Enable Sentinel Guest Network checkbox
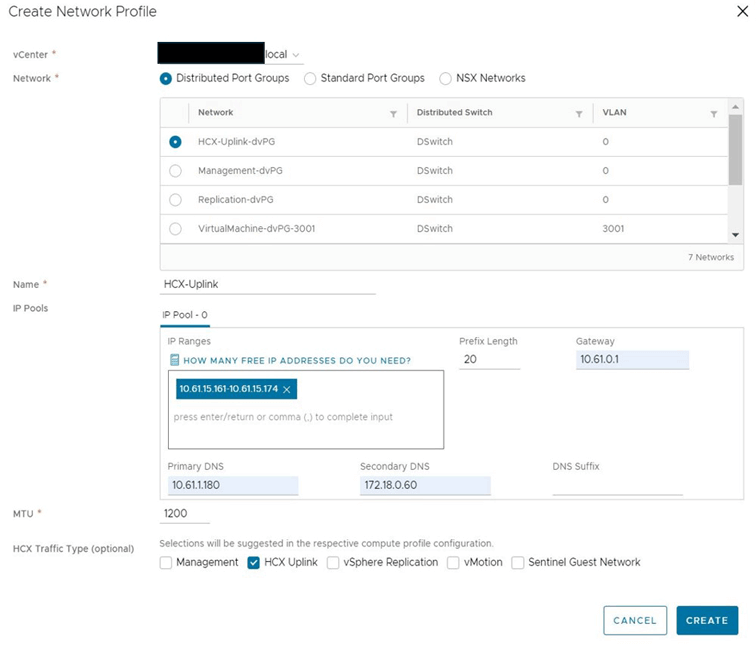The image size is (756, 650). [x=518, y=563]
